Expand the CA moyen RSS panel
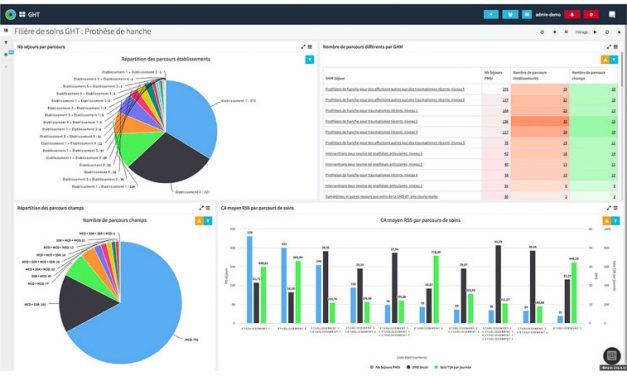This screenshot has width=627, height=376. 609,208
